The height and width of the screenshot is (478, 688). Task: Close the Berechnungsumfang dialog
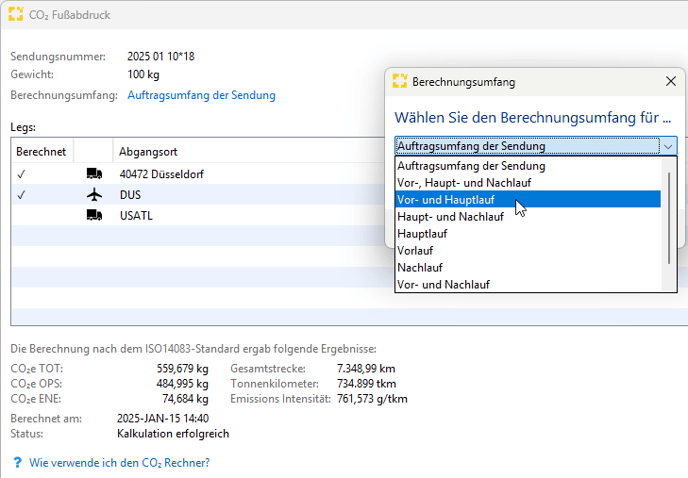(x=670, y=82)
